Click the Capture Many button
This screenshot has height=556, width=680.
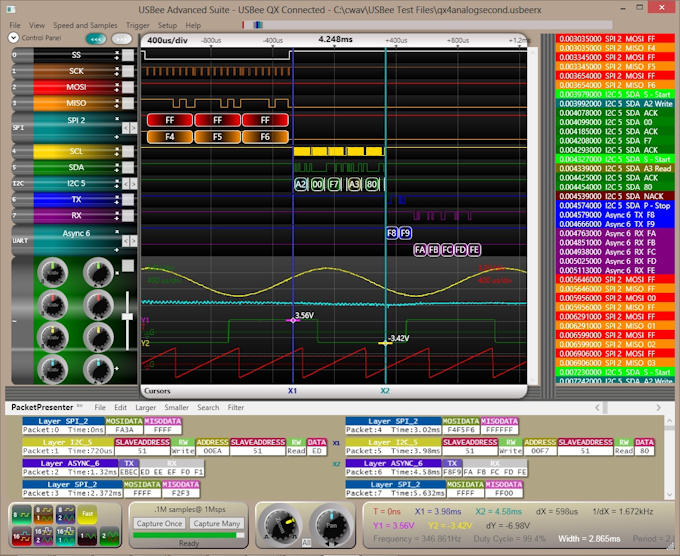[x=217, y=523]
